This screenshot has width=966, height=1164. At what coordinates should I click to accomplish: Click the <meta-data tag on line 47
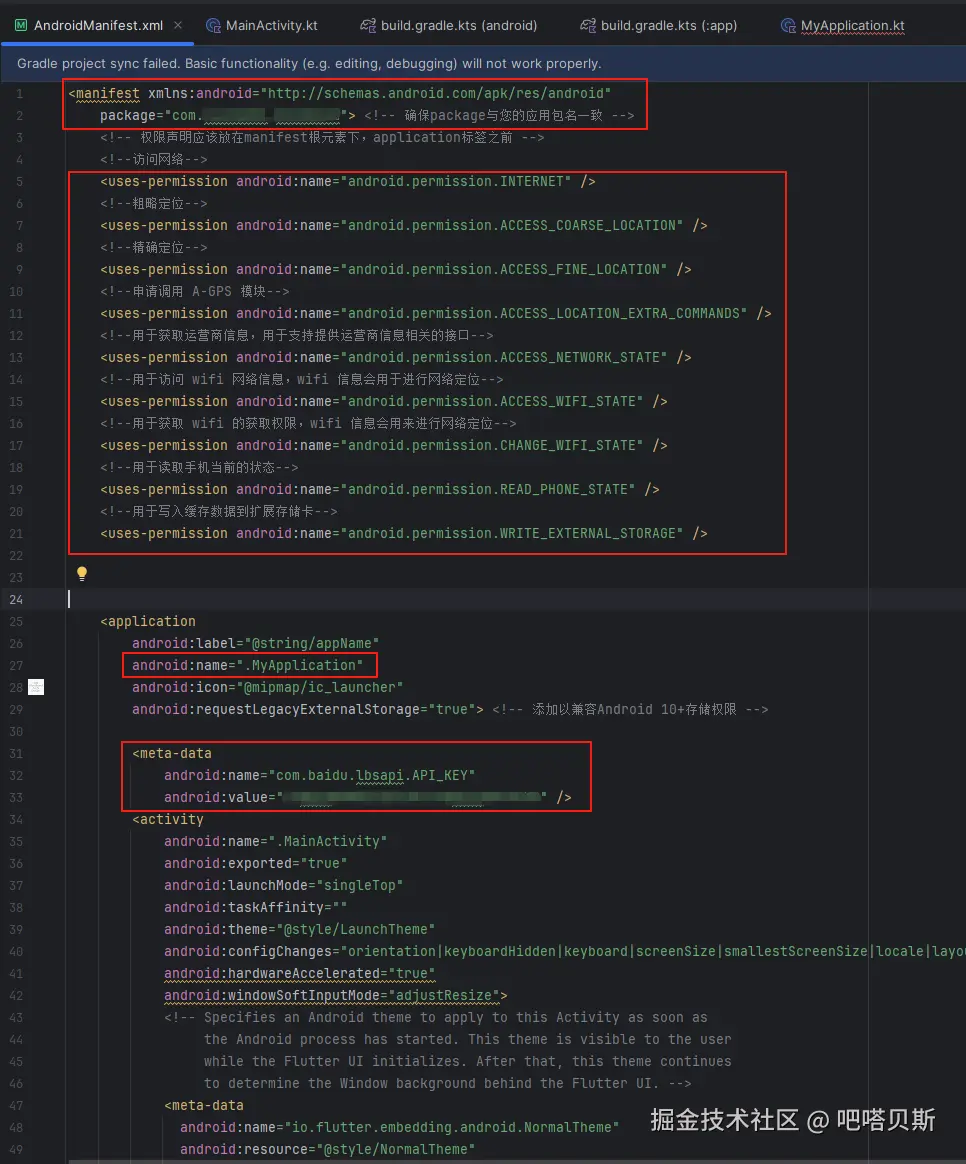tap(203, 1105)
